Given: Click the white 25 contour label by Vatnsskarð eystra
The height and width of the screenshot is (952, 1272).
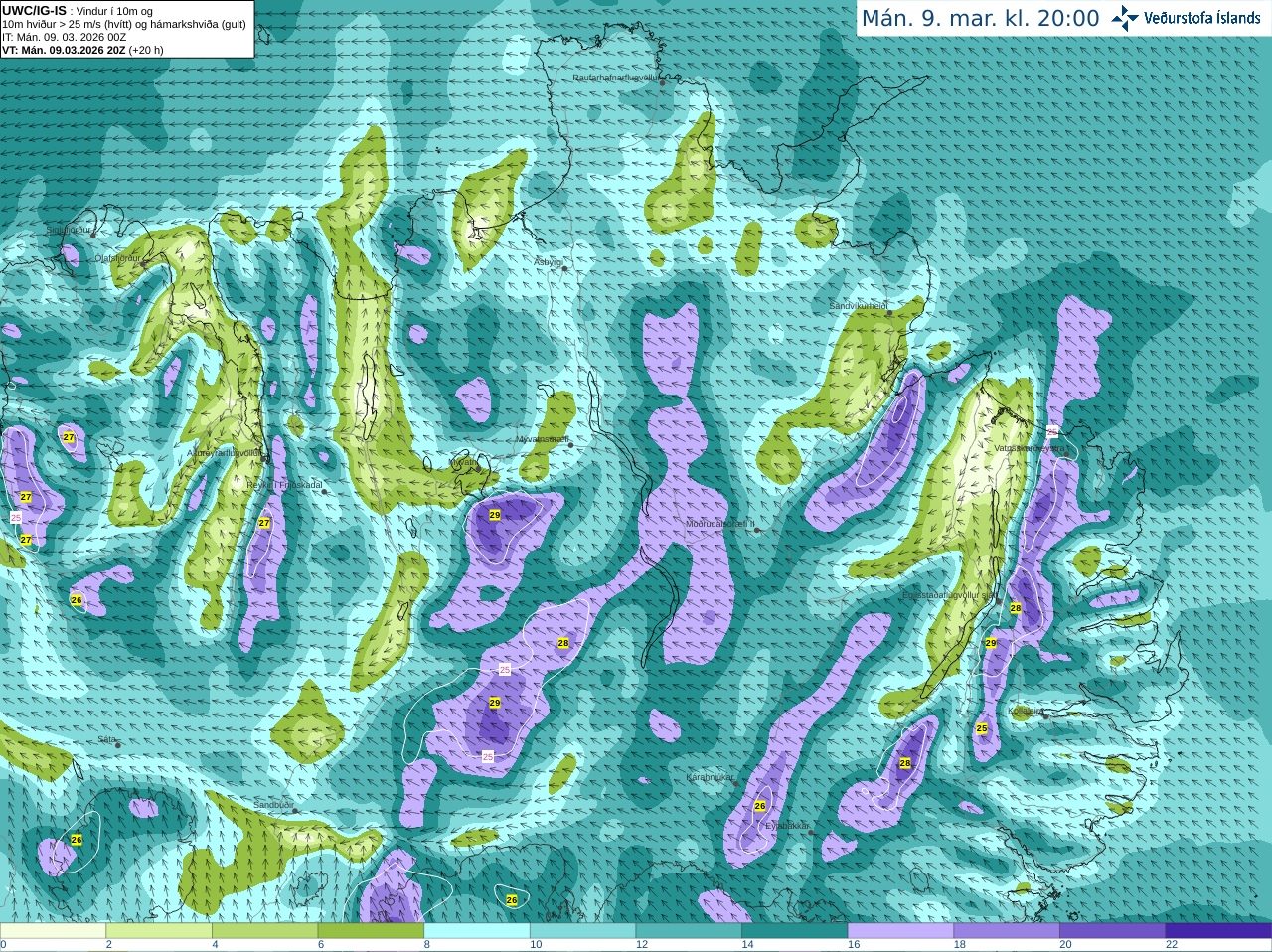Looking at the screenshot, I should (1052, 431).
